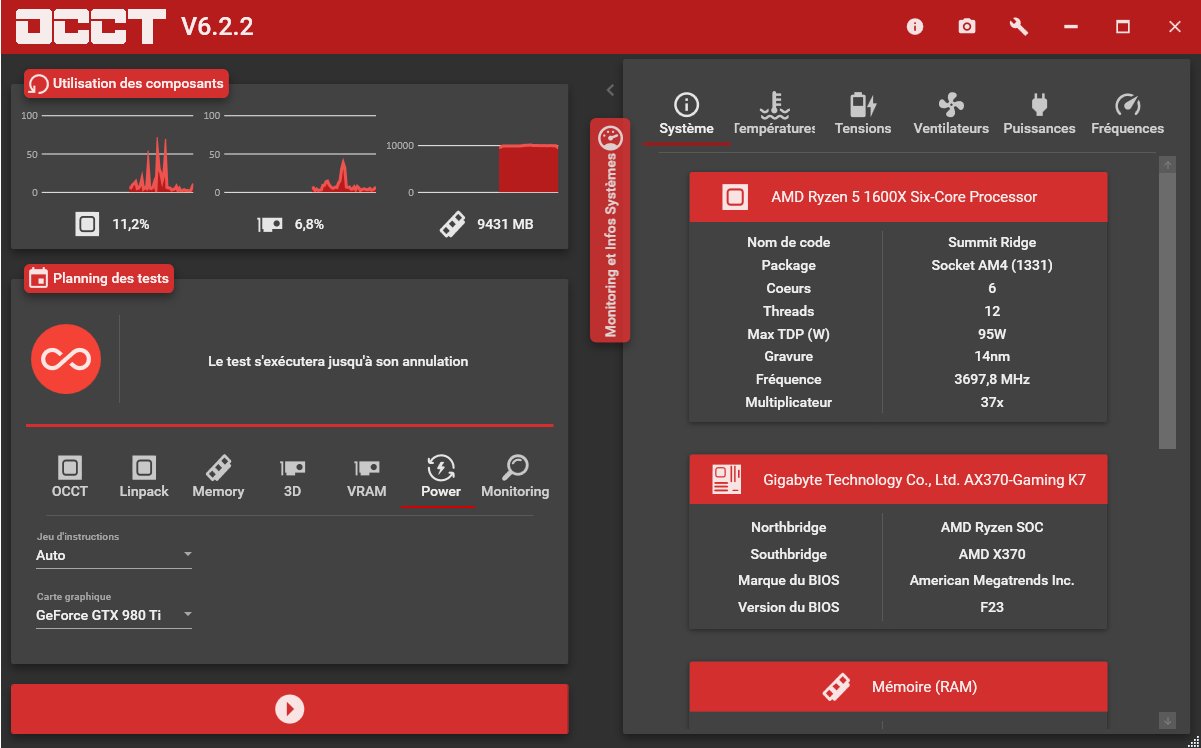1201x748 pixels.
Task: Click the Monitoring et Infos Systèmes button
Action: pos(610,230)
